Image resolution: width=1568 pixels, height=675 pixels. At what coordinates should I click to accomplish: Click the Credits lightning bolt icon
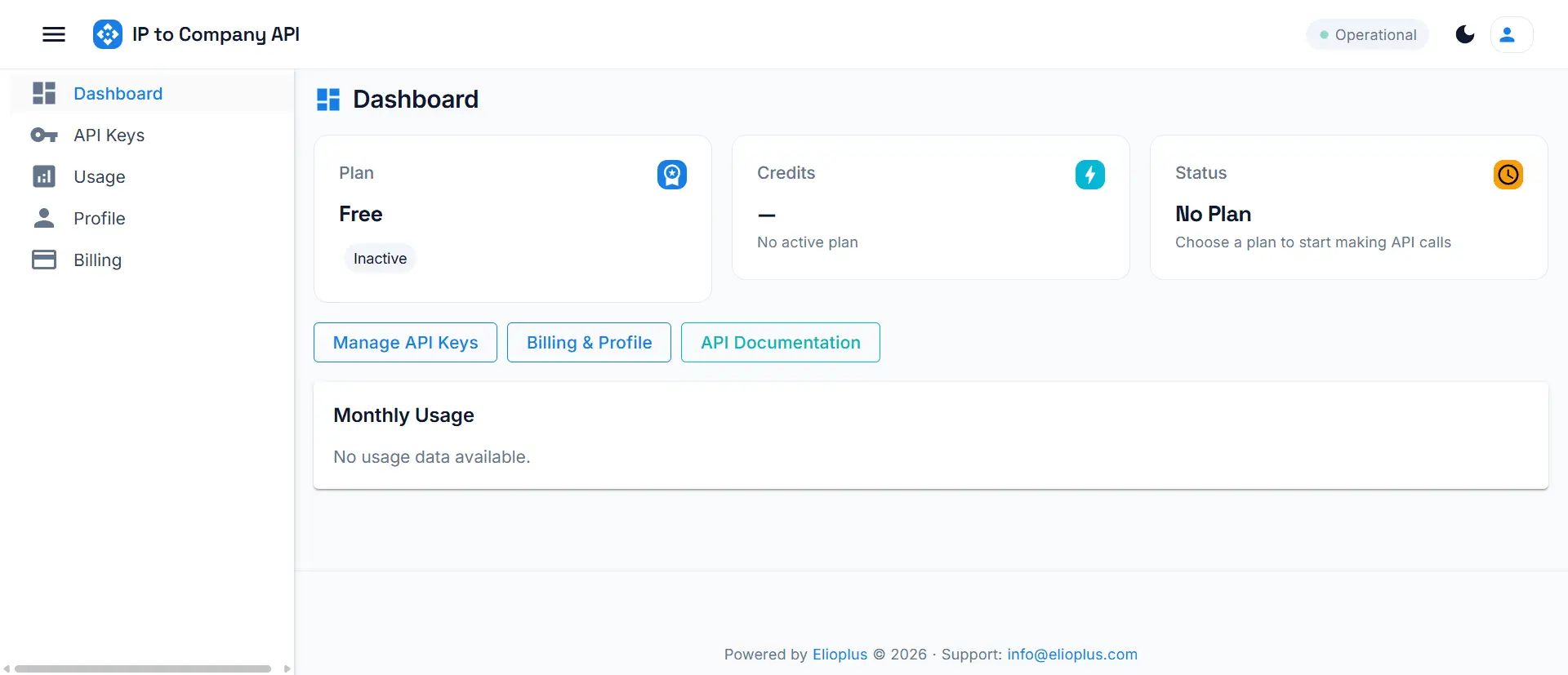(1090, 175)
